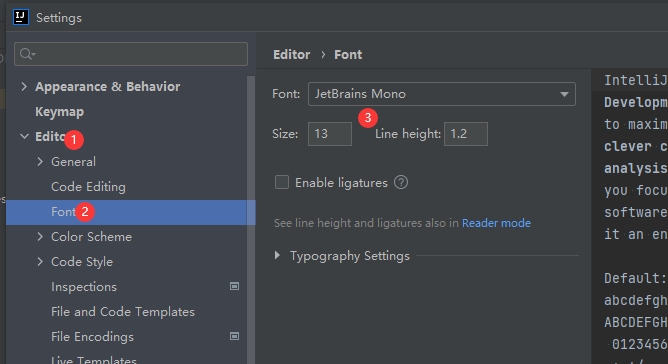Screen dimensions: 668x364
Task: Click red badge number 1
Action: click(x=74, y=139)
